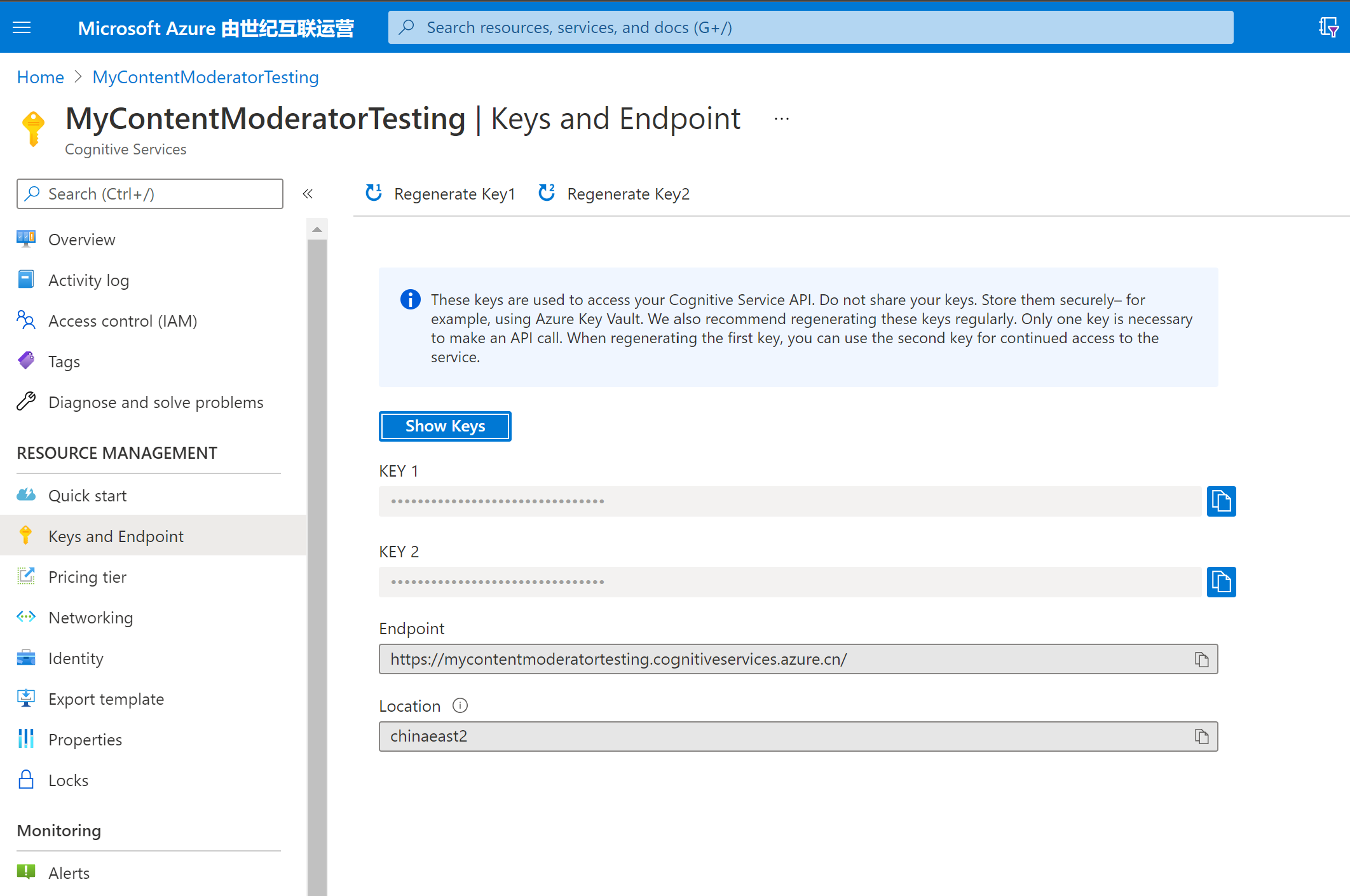Focus the sidebar Search (Ctrl+/) field

[150, 194]
